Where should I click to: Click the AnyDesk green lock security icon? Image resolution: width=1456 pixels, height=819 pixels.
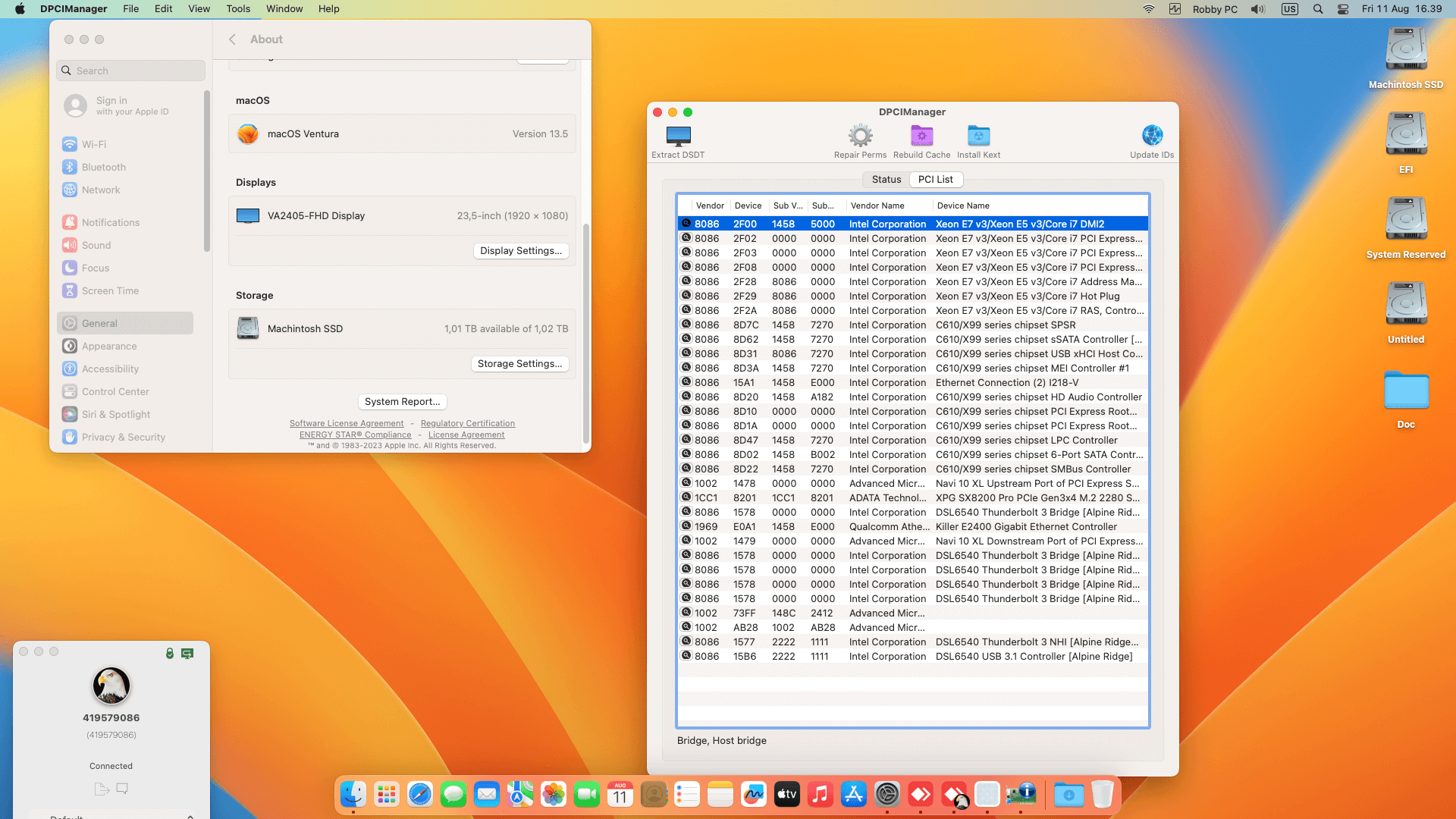(x=170, y=653)
